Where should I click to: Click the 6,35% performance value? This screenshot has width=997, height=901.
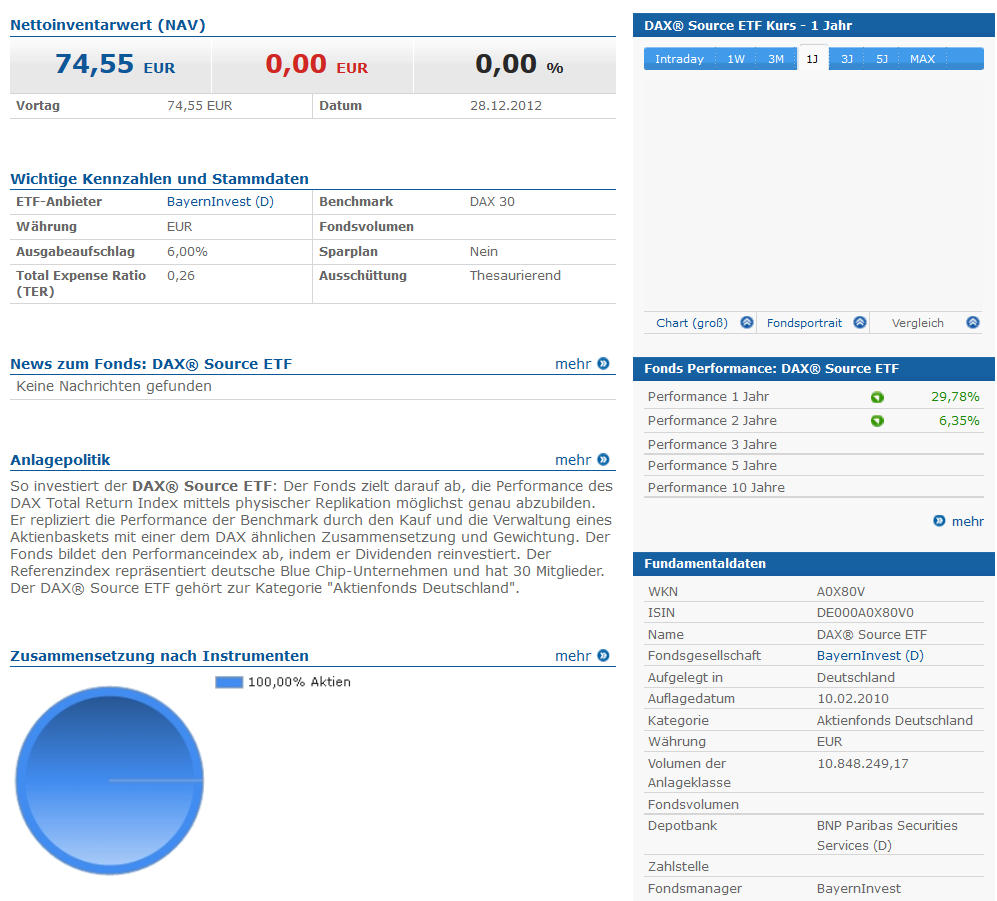coord(959,421)
